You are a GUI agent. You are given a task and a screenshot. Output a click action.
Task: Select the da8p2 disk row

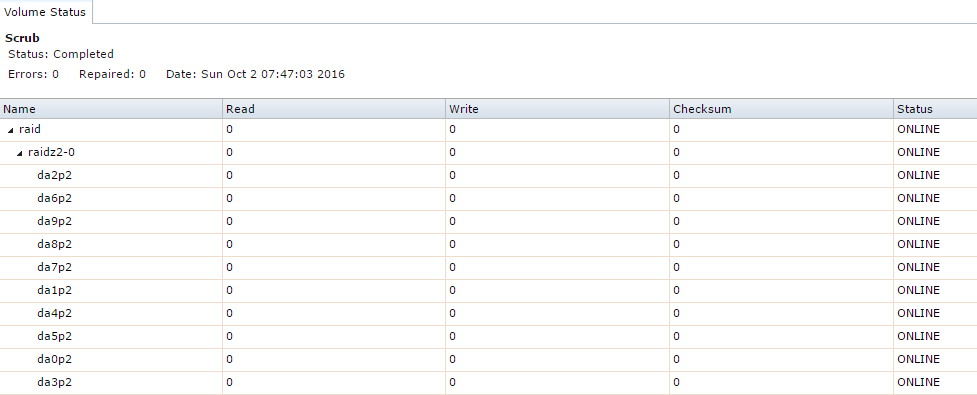tap(488, 244)
